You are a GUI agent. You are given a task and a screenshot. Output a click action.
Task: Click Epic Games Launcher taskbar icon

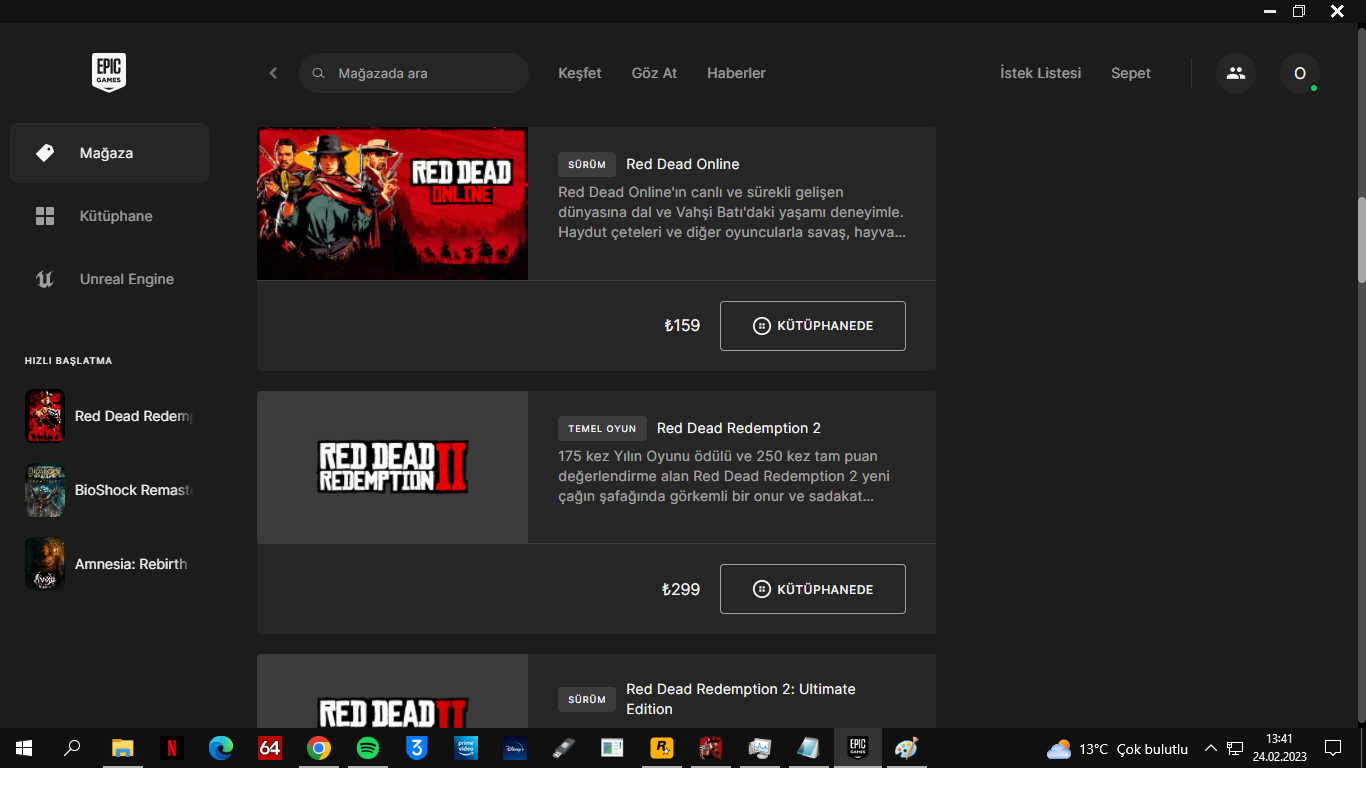(857, 748)
